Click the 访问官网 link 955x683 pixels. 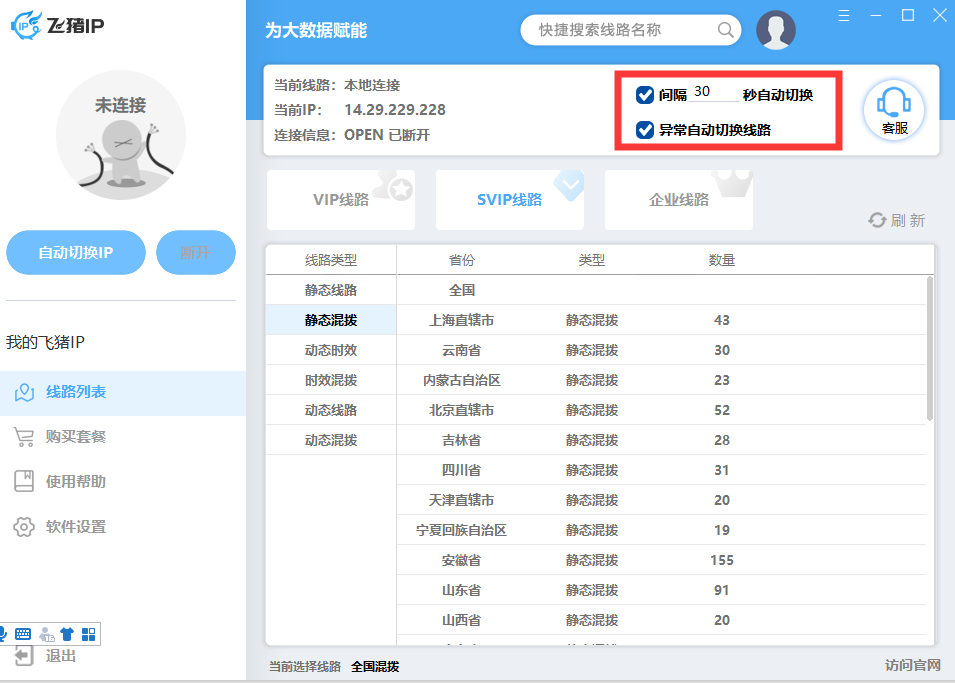pos(912,665)
